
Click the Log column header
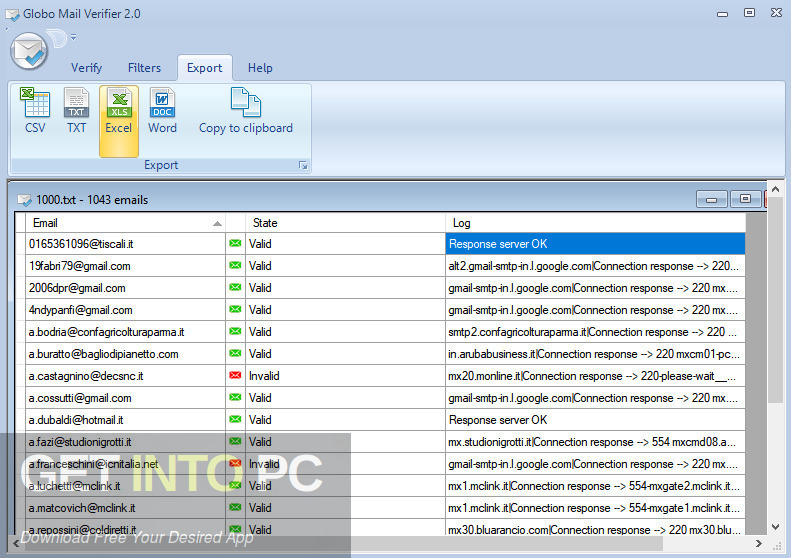[595, 223]
